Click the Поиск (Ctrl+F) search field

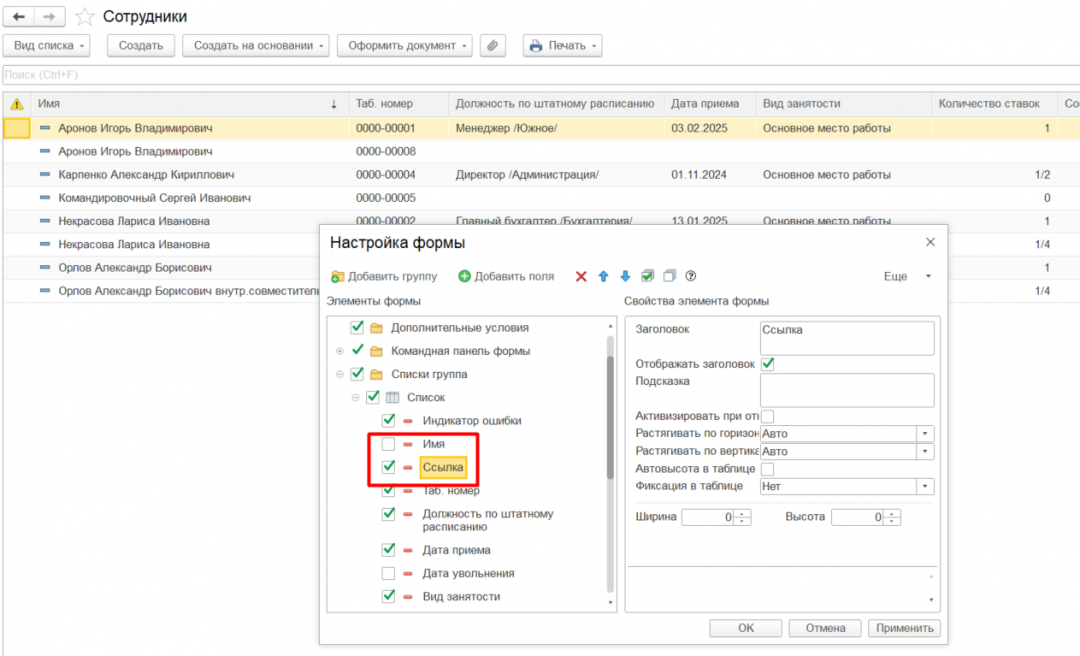(541, 74)
